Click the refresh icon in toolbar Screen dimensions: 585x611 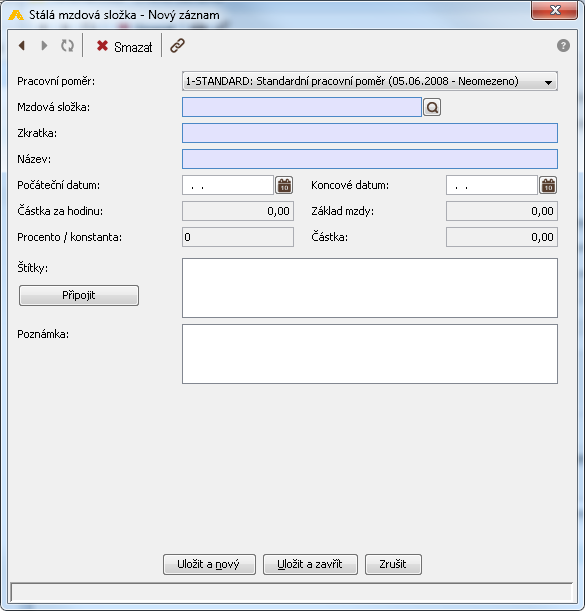coord(67,46)
